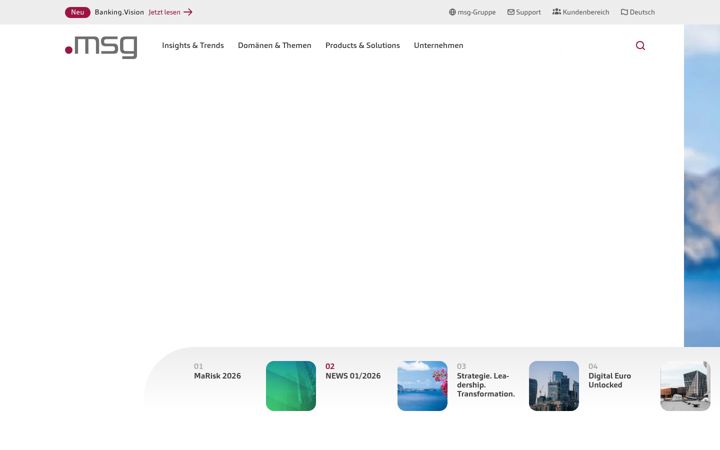Image resolution: width=720 pixels, height=450 pixels.
Task: Click the language icon beside Deutsch
Action: point(624,12)
